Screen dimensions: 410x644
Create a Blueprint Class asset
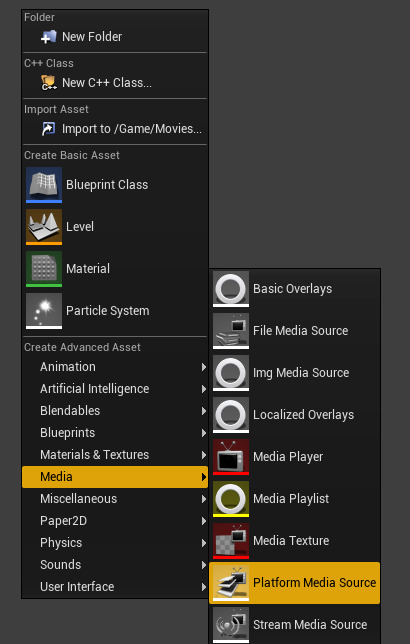(x=107, y=185)
